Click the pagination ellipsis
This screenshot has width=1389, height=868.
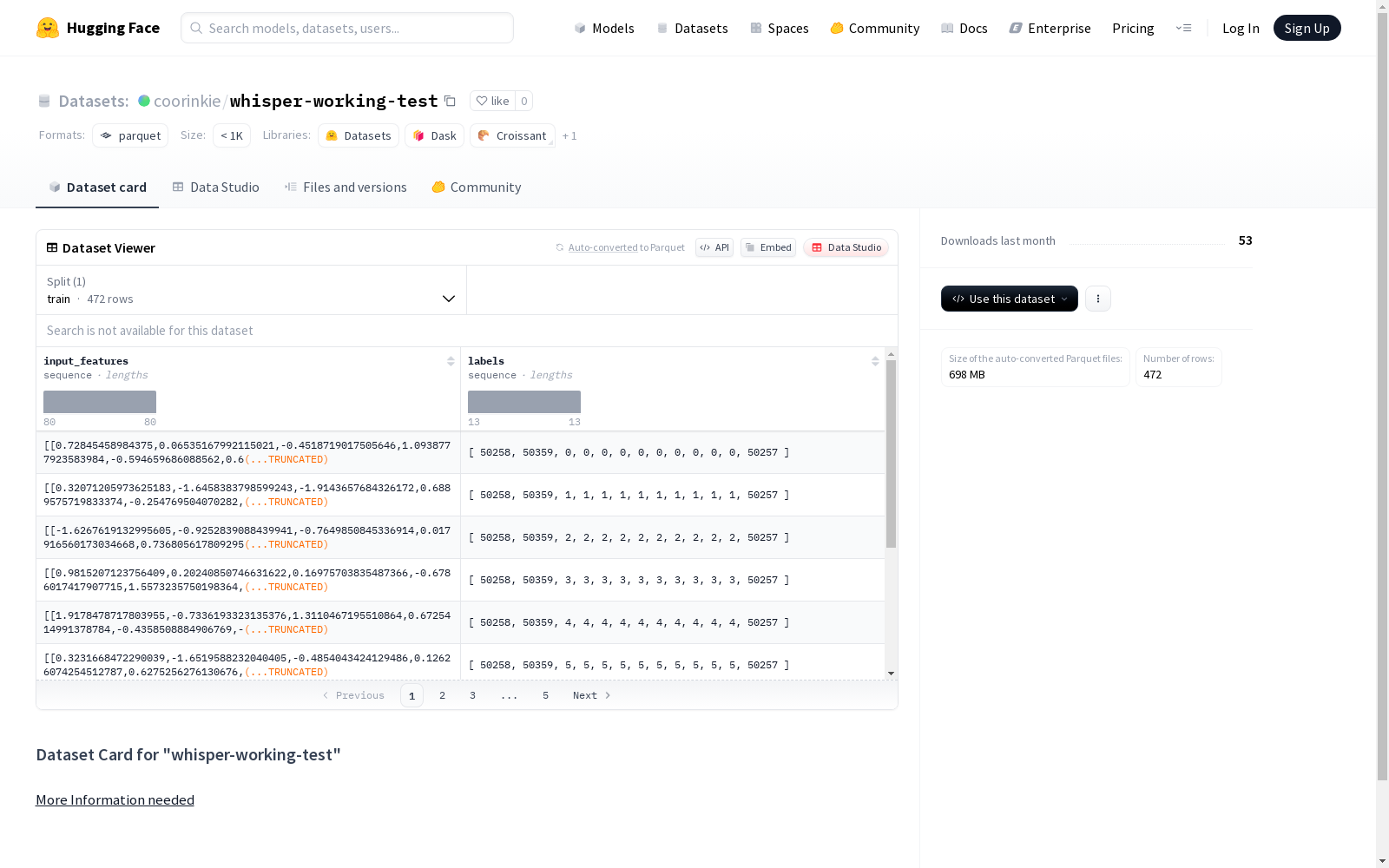pos(509,695)
